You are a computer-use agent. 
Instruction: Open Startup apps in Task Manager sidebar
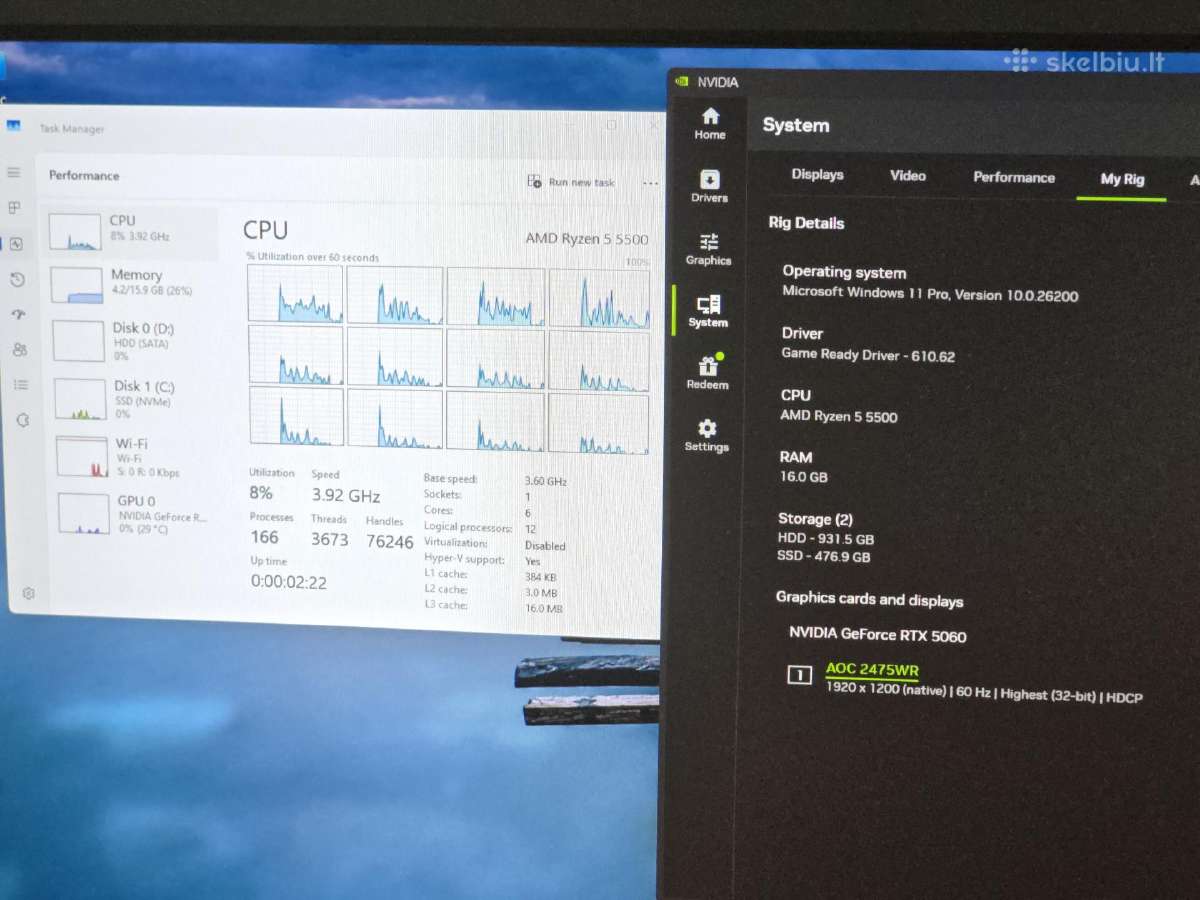click(18, 314)
